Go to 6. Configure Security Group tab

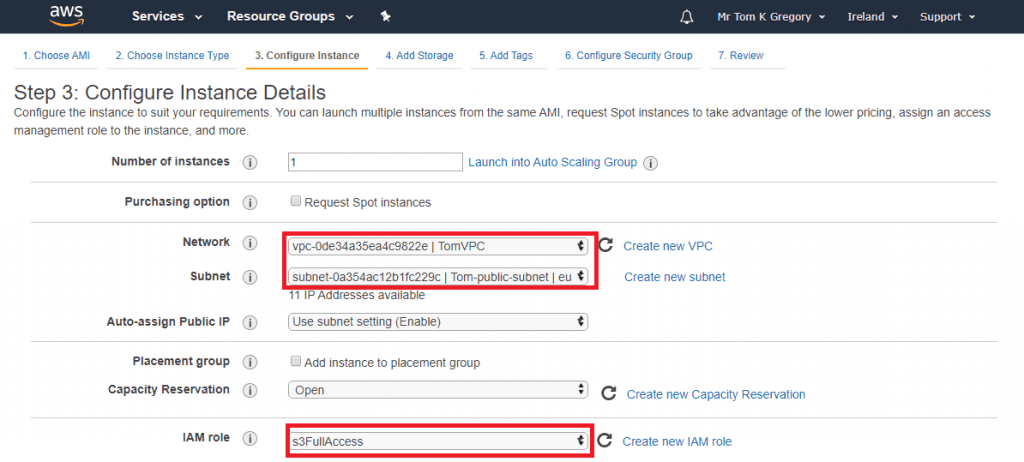628,55
